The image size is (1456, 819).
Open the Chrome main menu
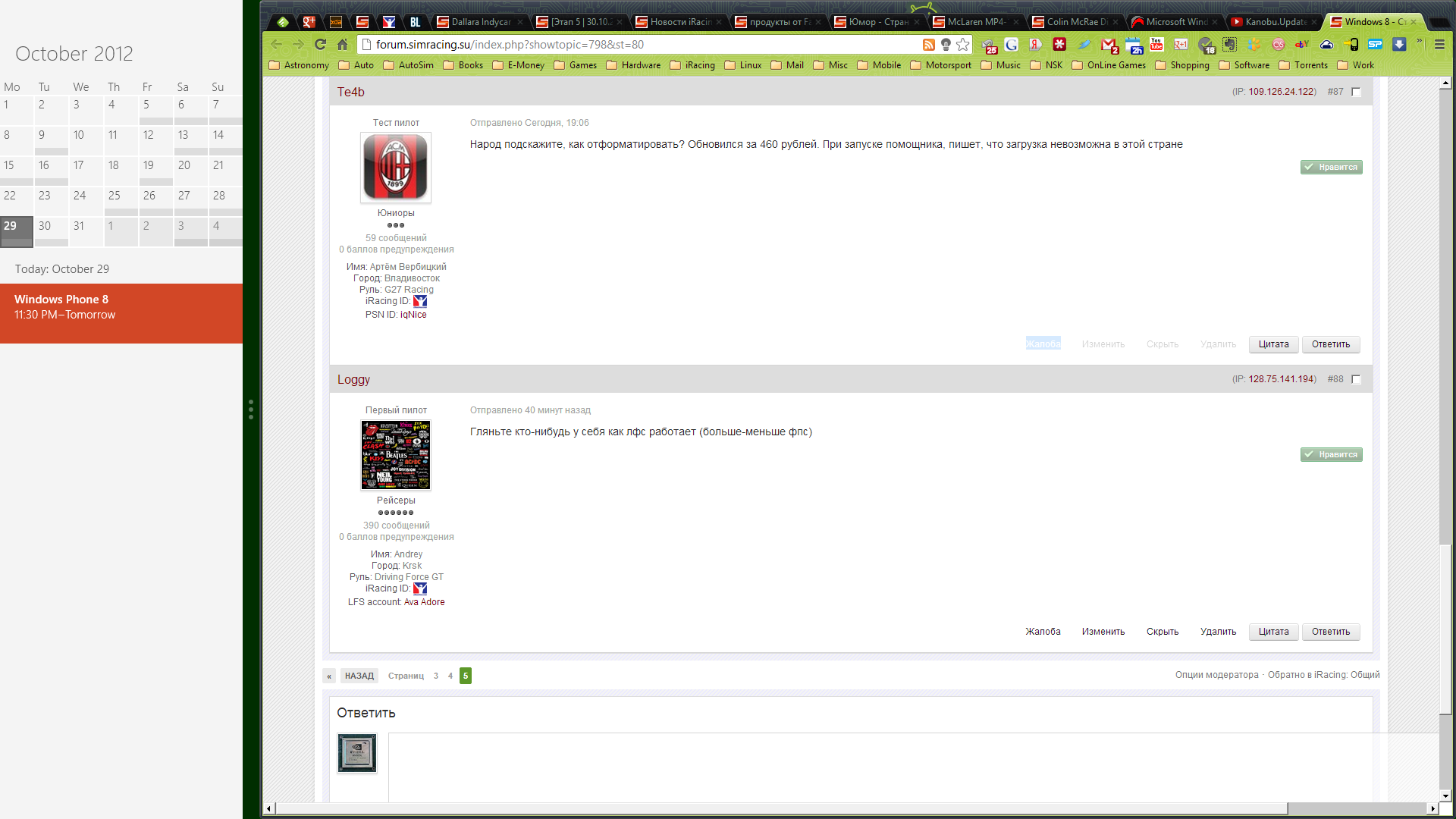click(1439, 45)
